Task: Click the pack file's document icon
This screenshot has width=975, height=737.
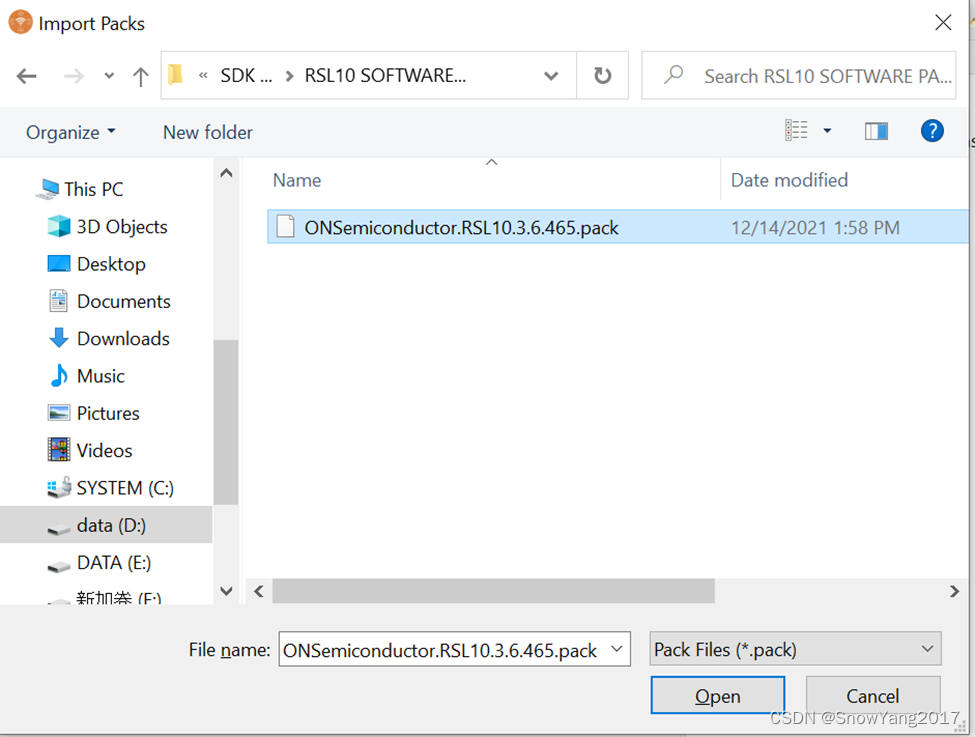Action: click(x=285, y=226)
